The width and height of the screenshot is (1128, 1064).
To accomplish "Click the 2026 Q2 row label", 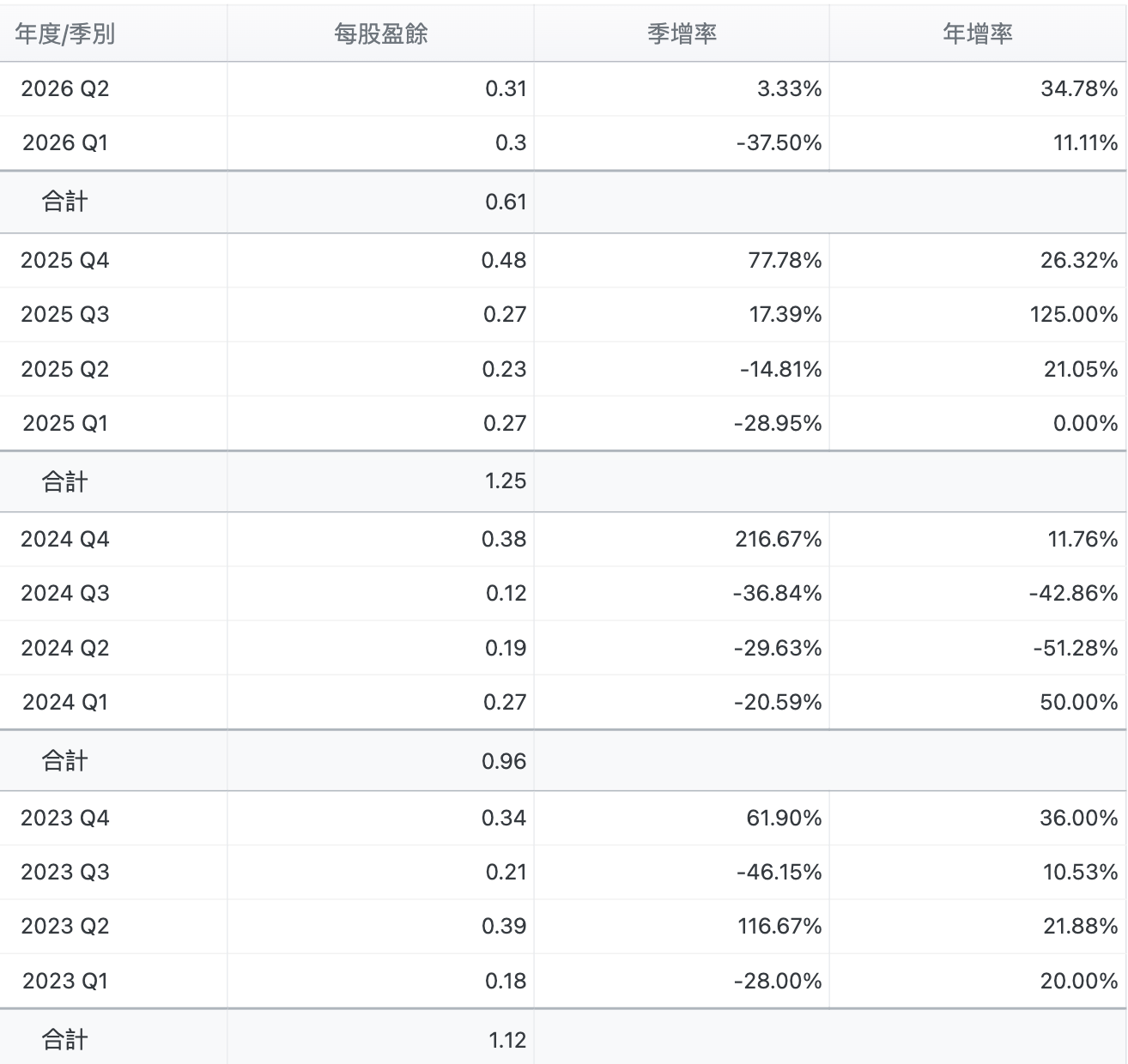I will pyautogui.click(x=65, y=88).
